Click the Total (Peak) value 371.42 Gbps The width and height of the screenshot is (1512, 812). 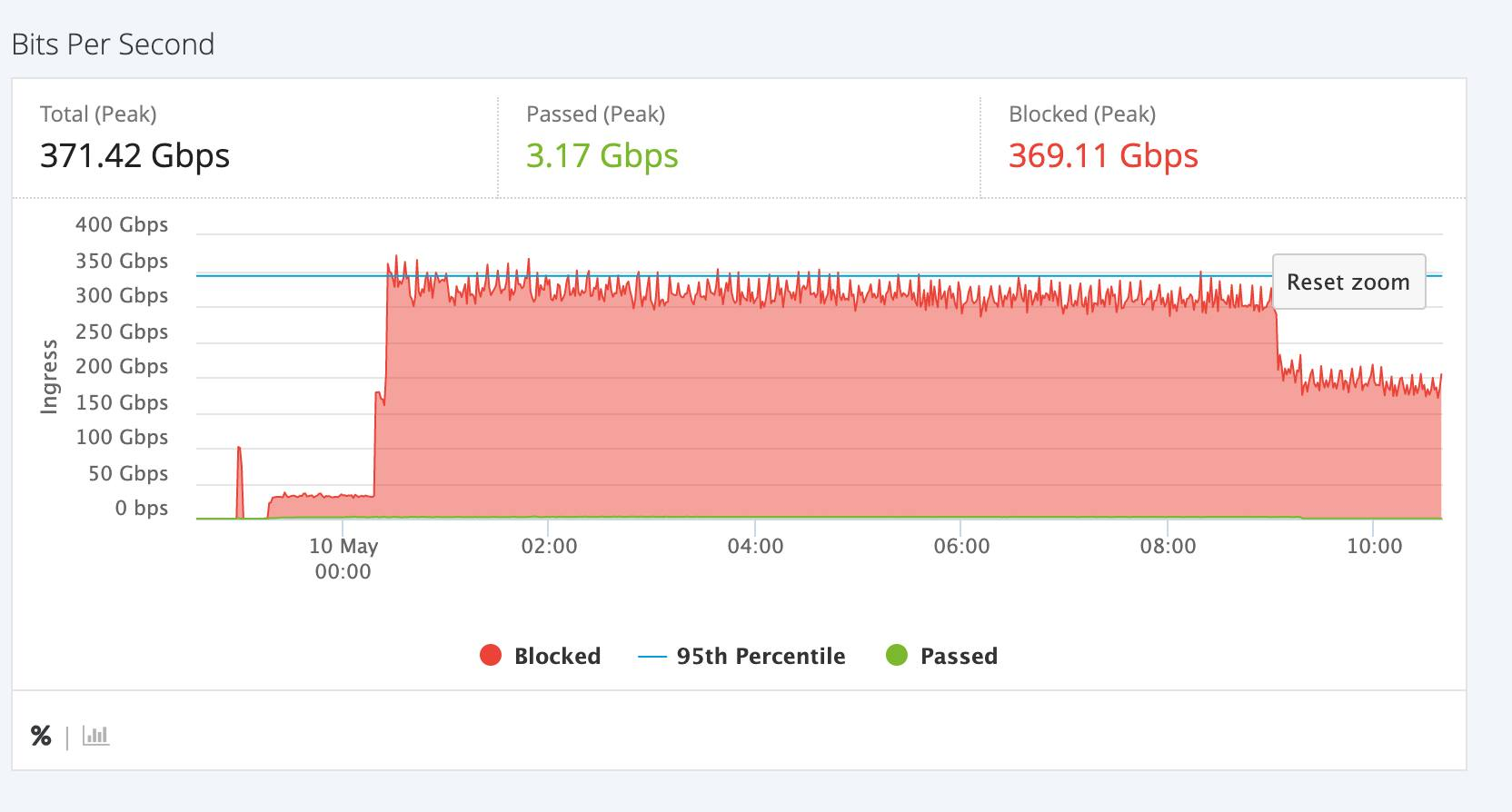click(x=135, y=156)
